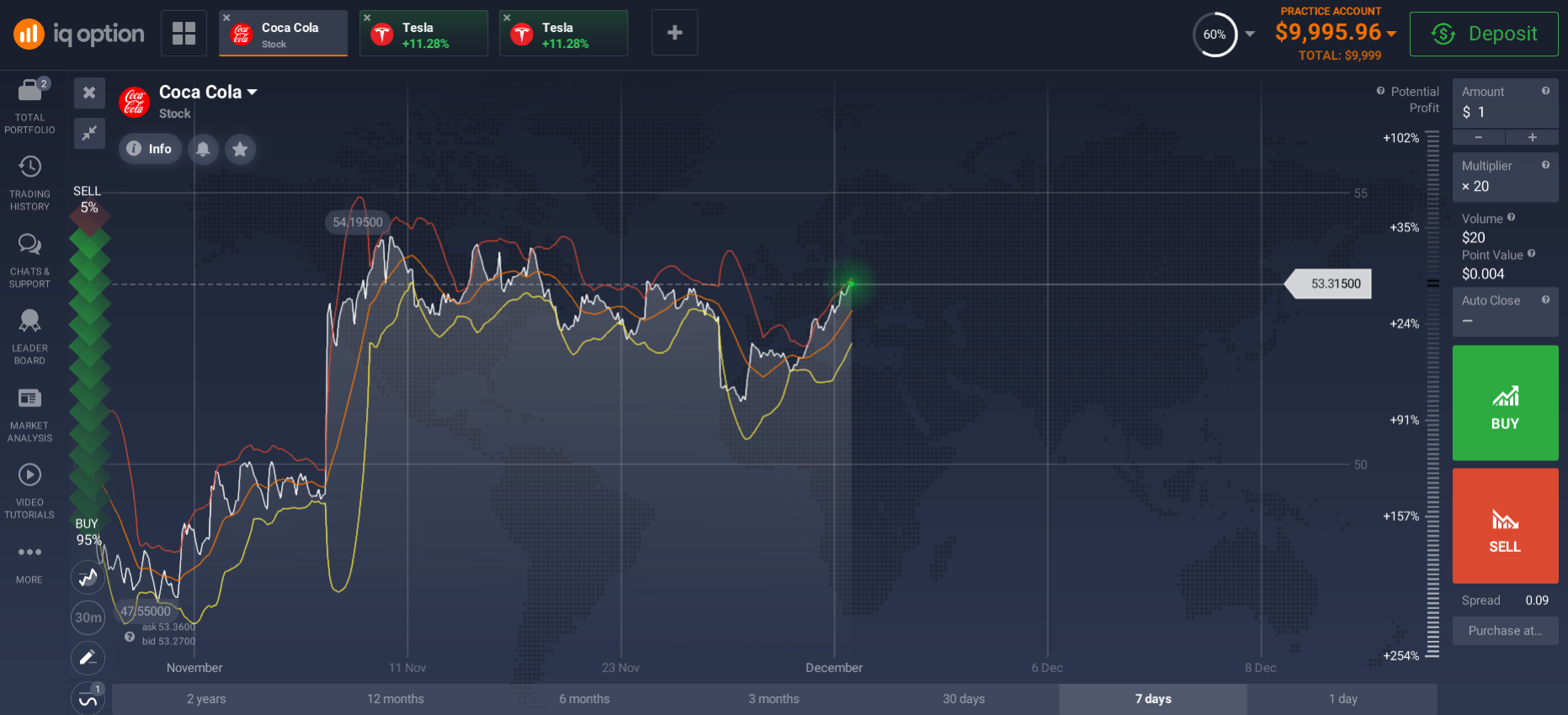The width and height of the screenshot is (1568, 715).
Task: Click the help icon near ask/bid
Action: [130, 637]
